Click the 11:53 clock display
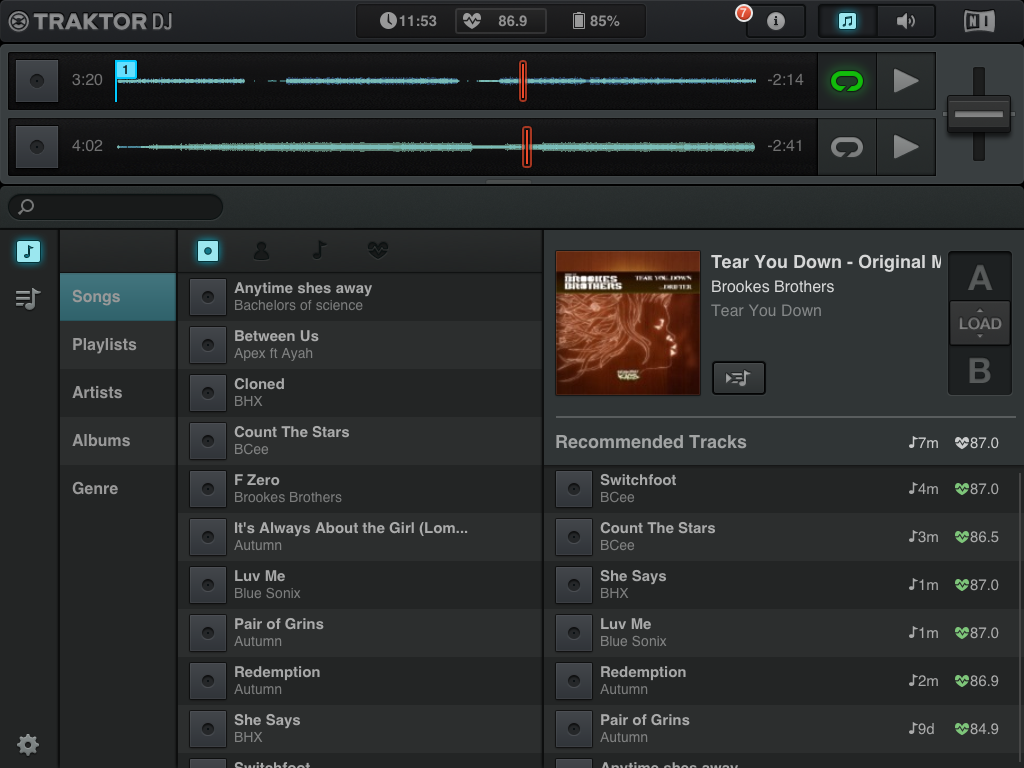This screenshot has width=1024, height=768. coord(408,22)
